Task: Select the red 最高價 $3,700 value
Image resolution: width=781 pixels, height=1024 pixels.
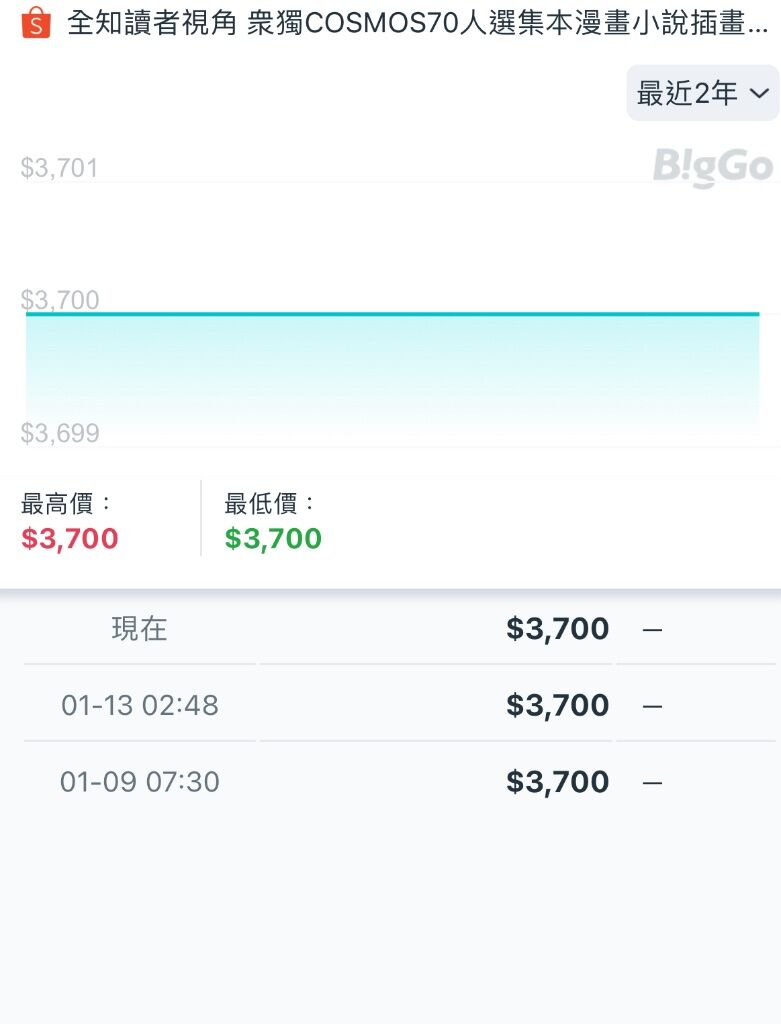Action: (x=70, y=539)
